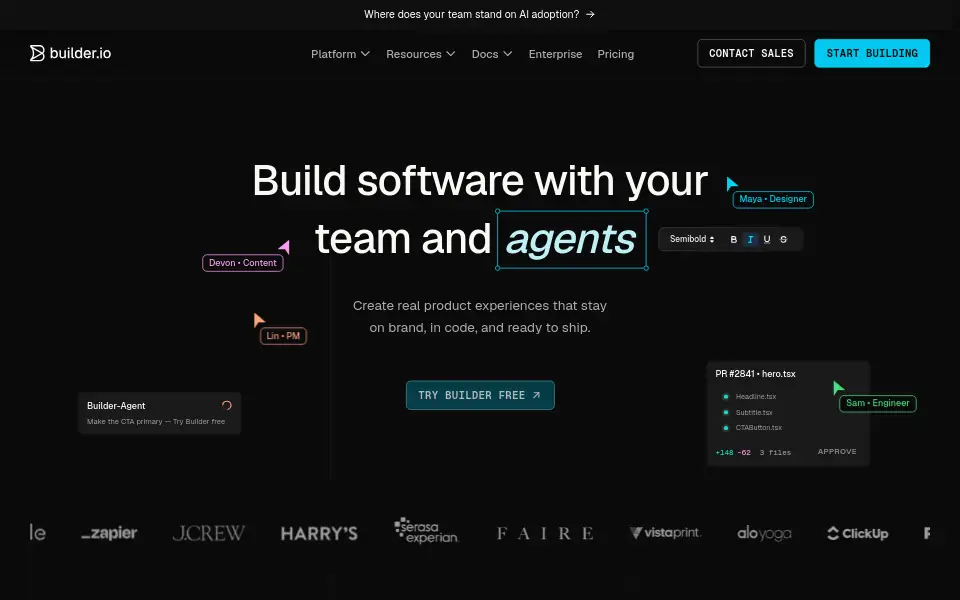This screenshot has height=600, width=960.
Task: Click the Maya · Designer cursor label
Action: click(773, 199)
